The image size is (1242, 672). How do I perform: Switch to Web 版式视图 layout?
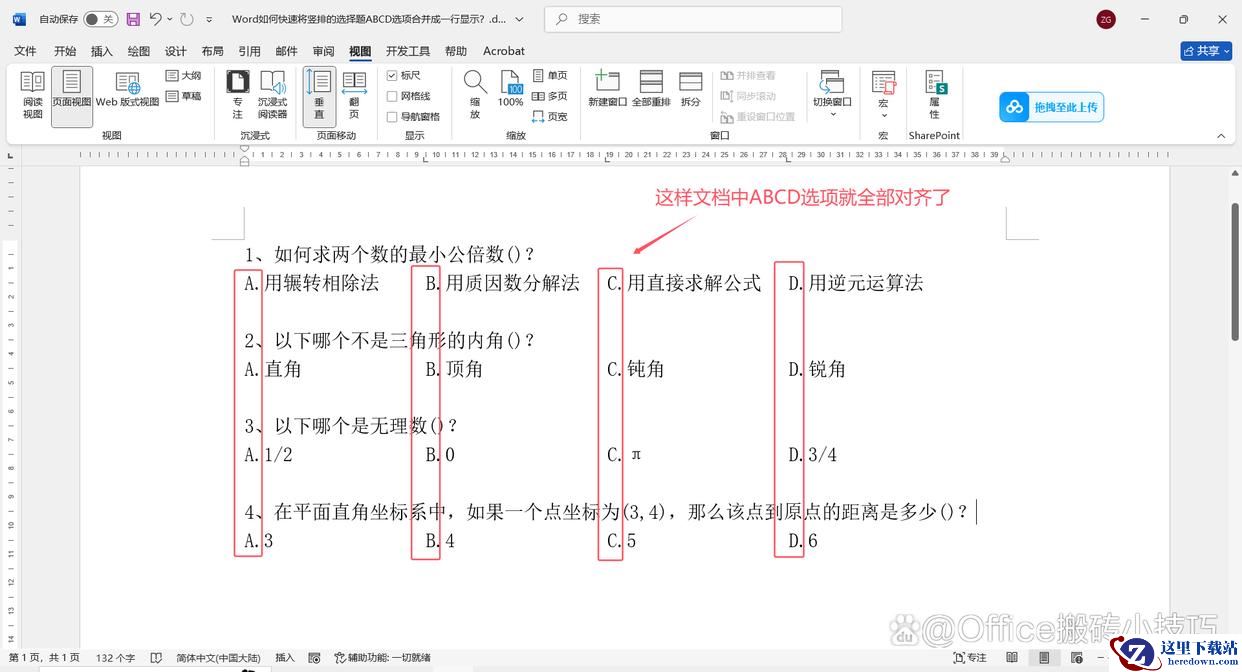tap(127, 89)
